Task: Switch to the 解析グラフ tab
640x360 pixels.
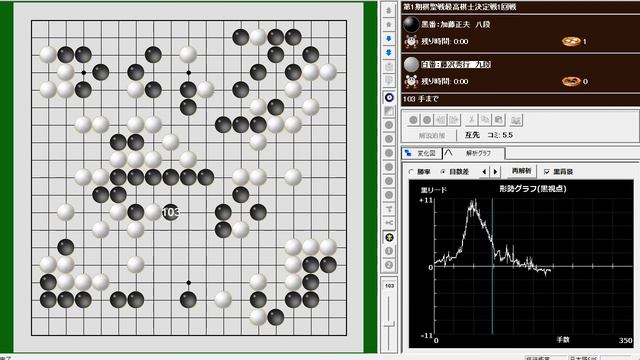Action: [474, 153]
